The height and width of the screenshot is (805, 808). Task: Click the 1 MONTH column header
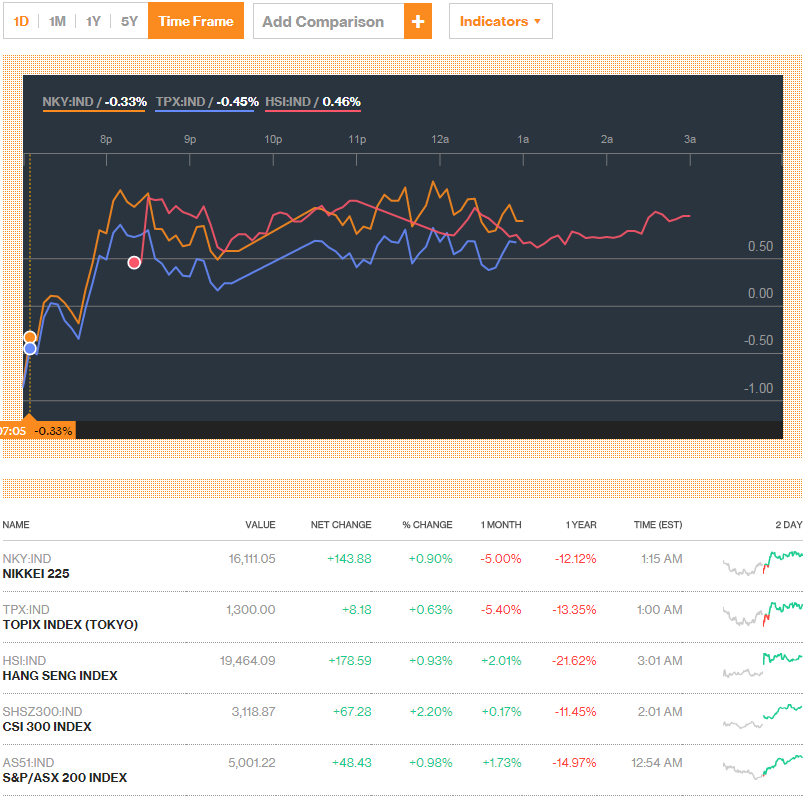point(501,525)
